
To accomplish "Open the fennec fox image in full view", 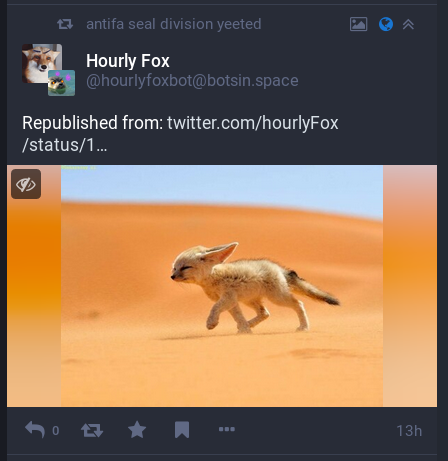I will coord(222,286).
